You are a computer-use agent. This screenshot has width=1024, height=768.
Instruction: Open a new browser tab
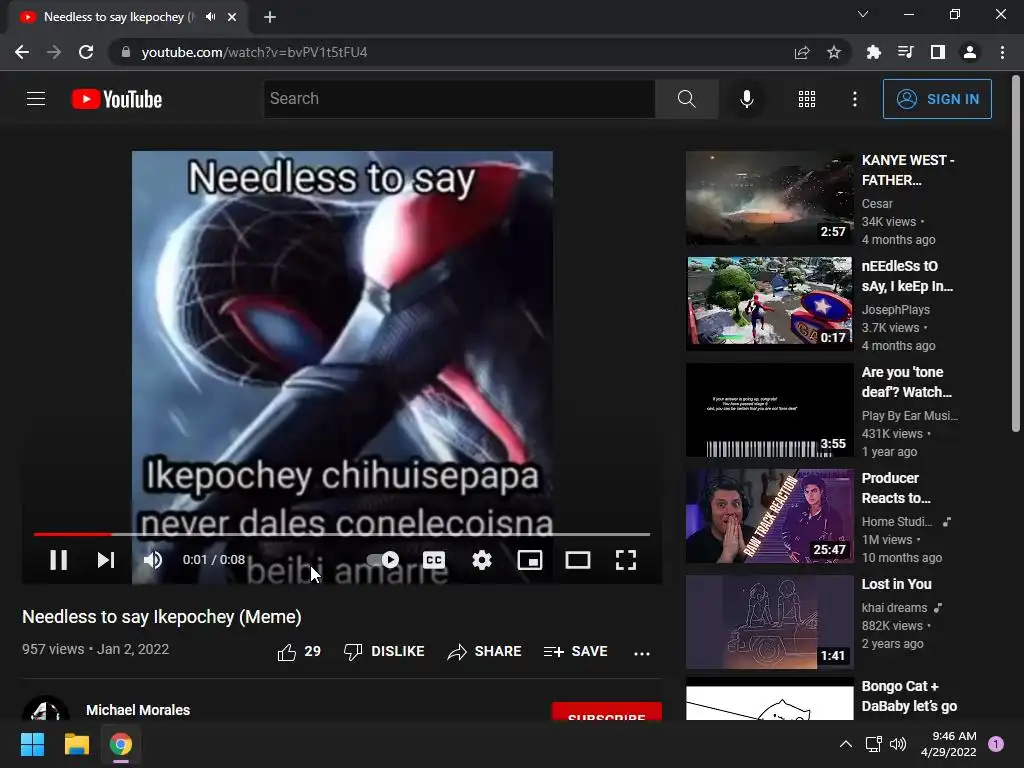coord(270,17)
